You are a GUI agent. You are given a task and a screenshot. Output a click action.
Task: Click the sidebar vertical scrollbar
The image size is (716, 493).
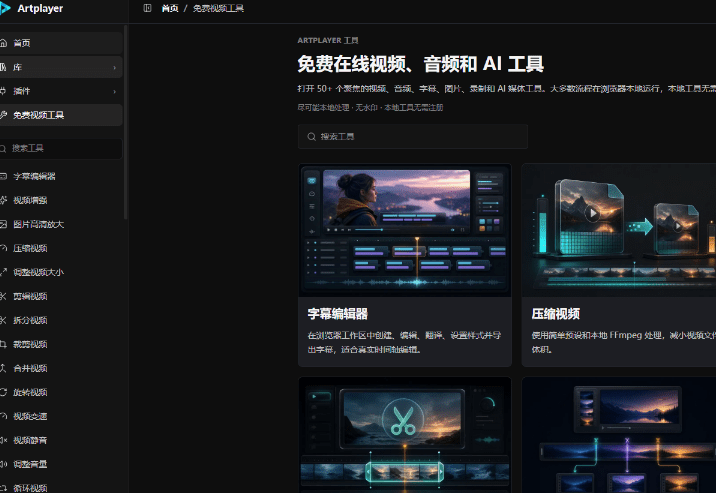point(126,122)
